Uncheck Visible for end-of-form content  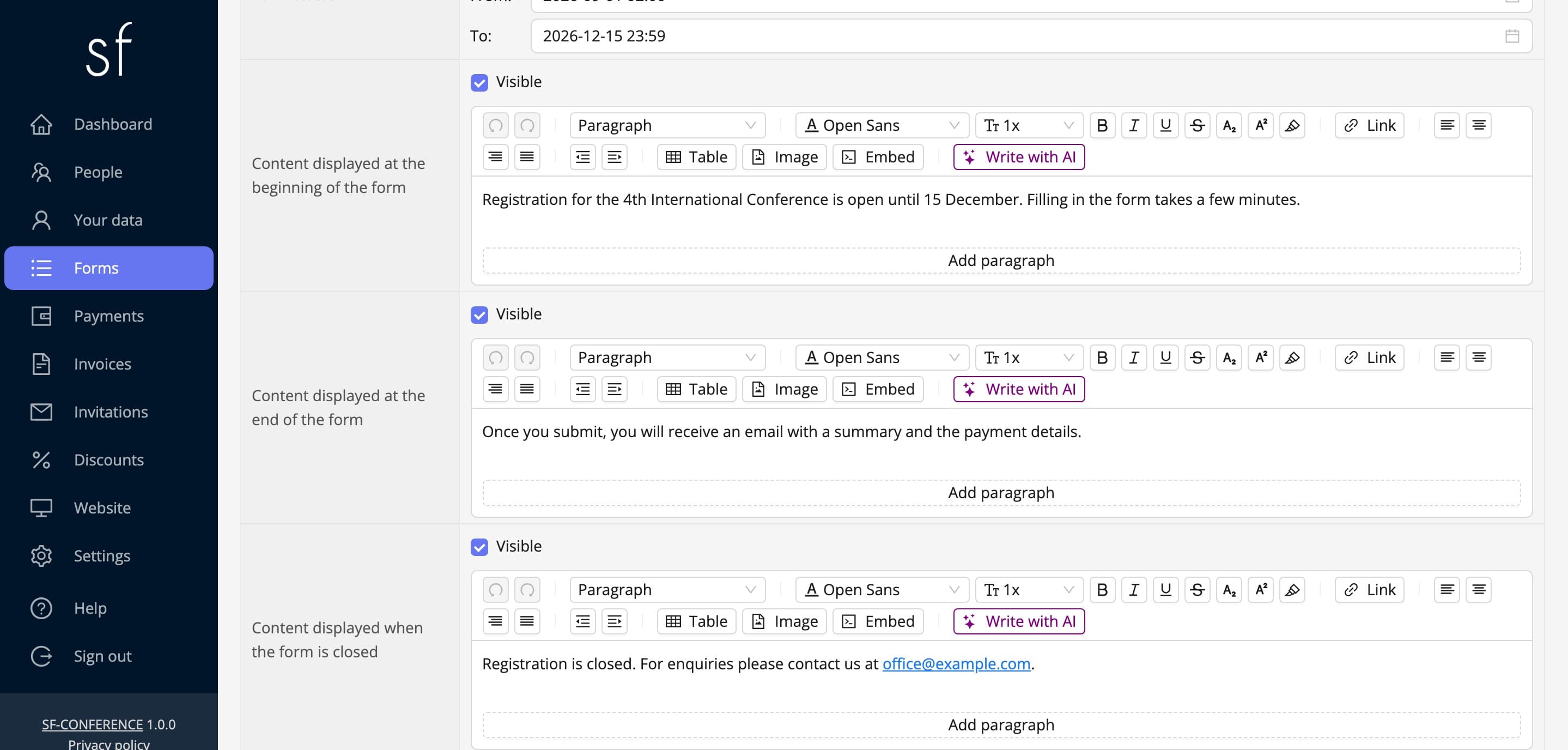point(479,314)
